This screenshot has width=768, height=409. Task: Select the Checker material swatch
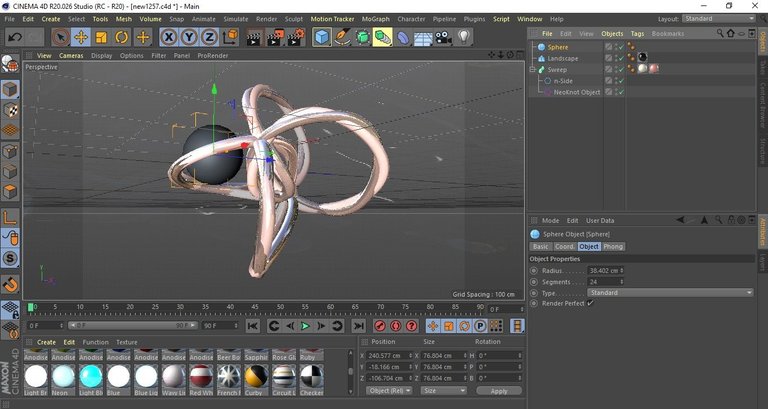tap(312, 376)
